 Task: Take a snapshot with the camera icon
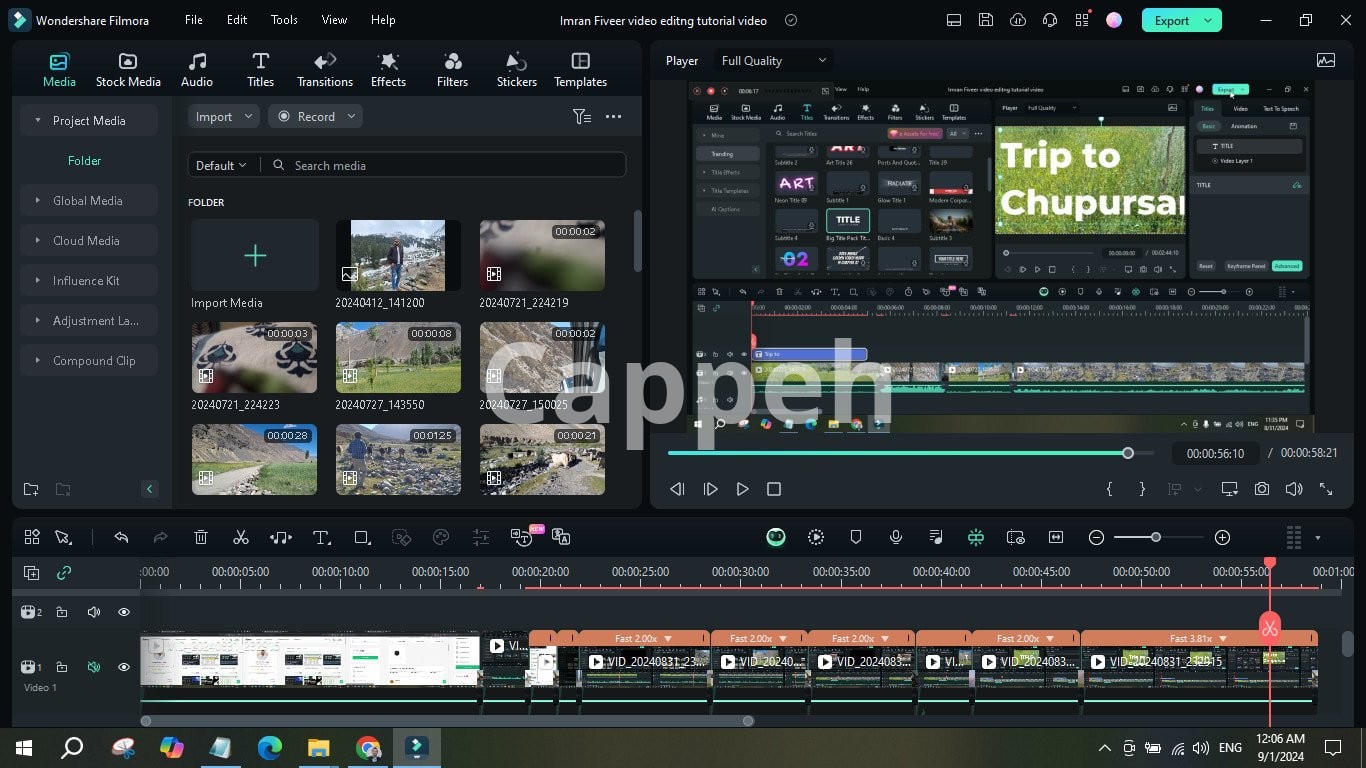(x=1262, y=489)
